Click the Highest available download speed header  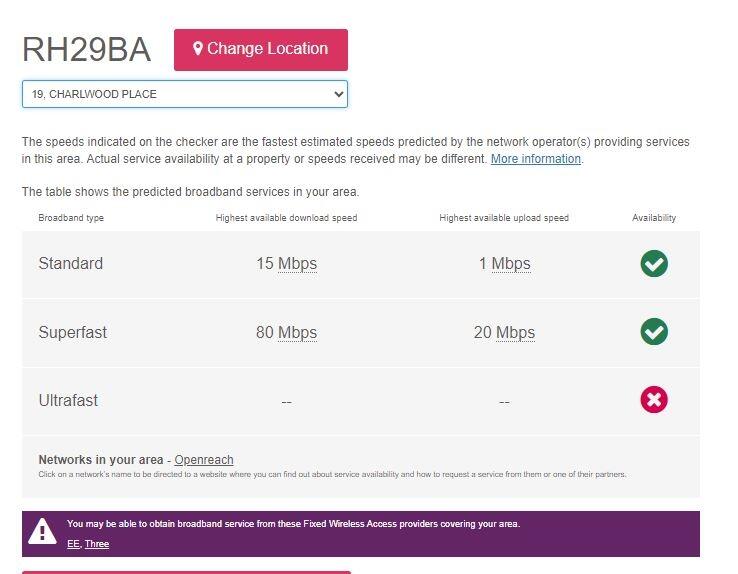click(x=286, y=218)
